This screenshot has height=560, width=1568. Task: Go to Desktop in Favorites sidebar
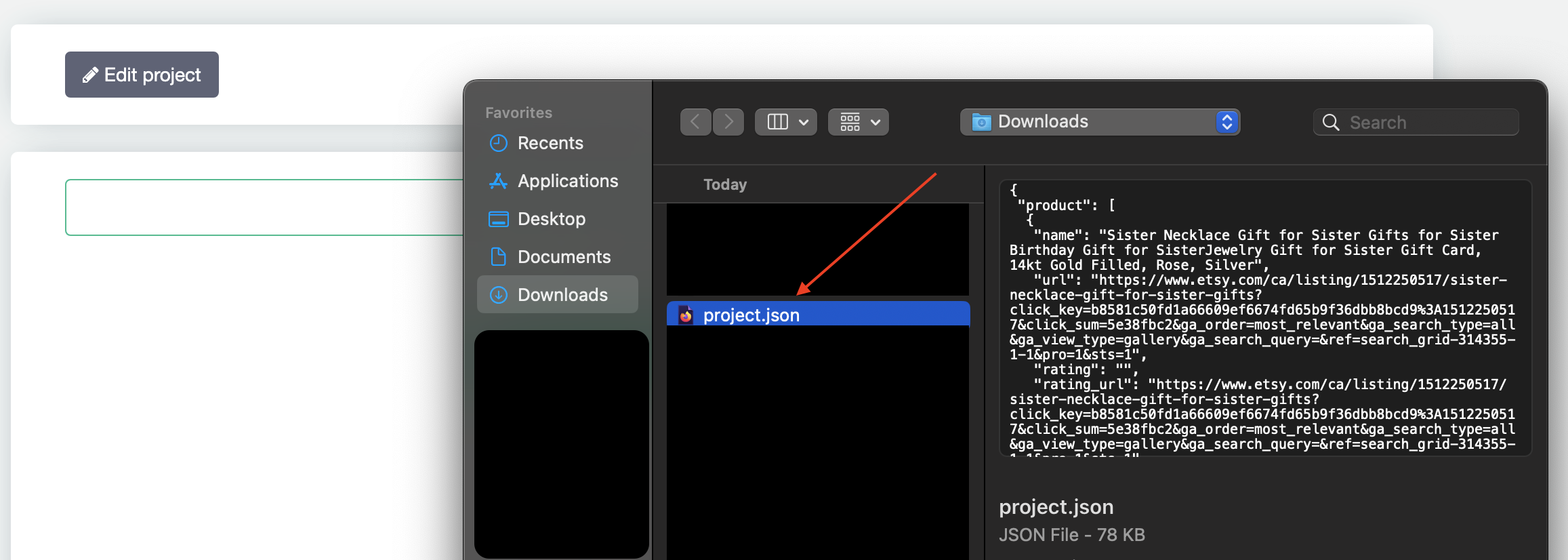[x=551, y=219]
